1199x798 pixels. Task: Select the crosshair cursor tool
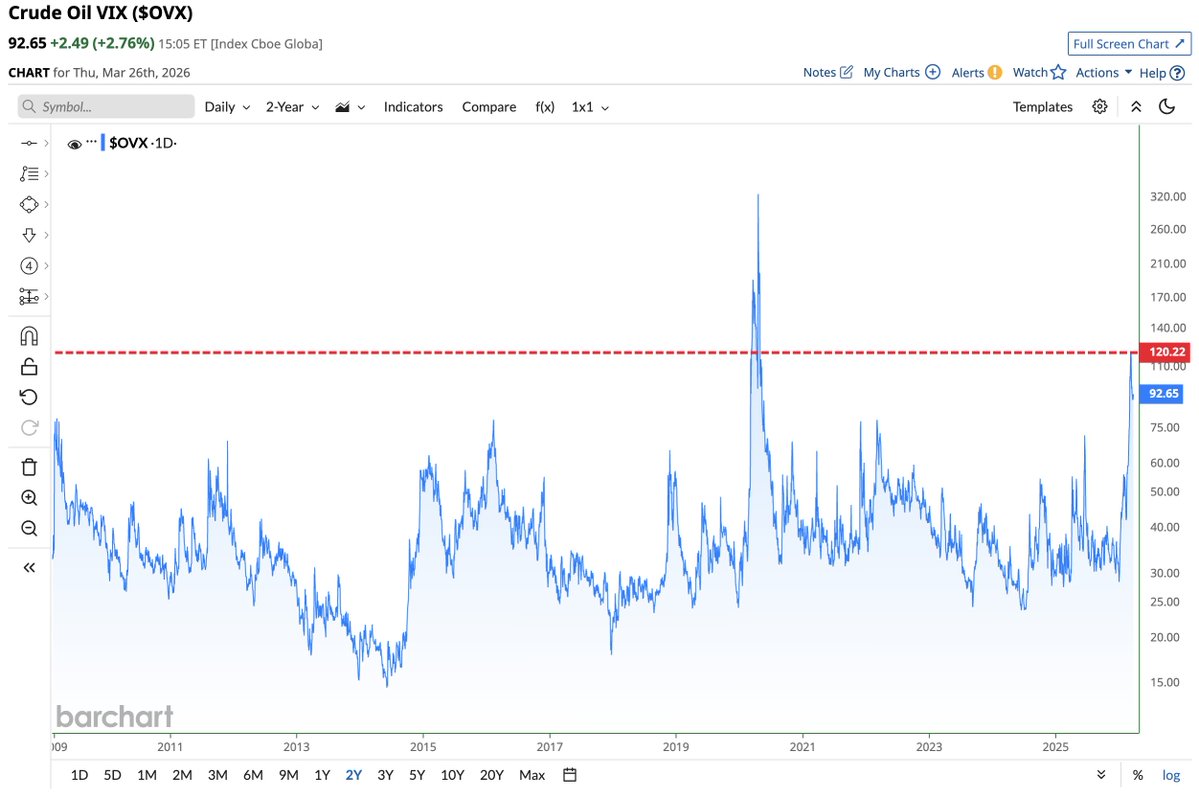(x=29, y=143)
